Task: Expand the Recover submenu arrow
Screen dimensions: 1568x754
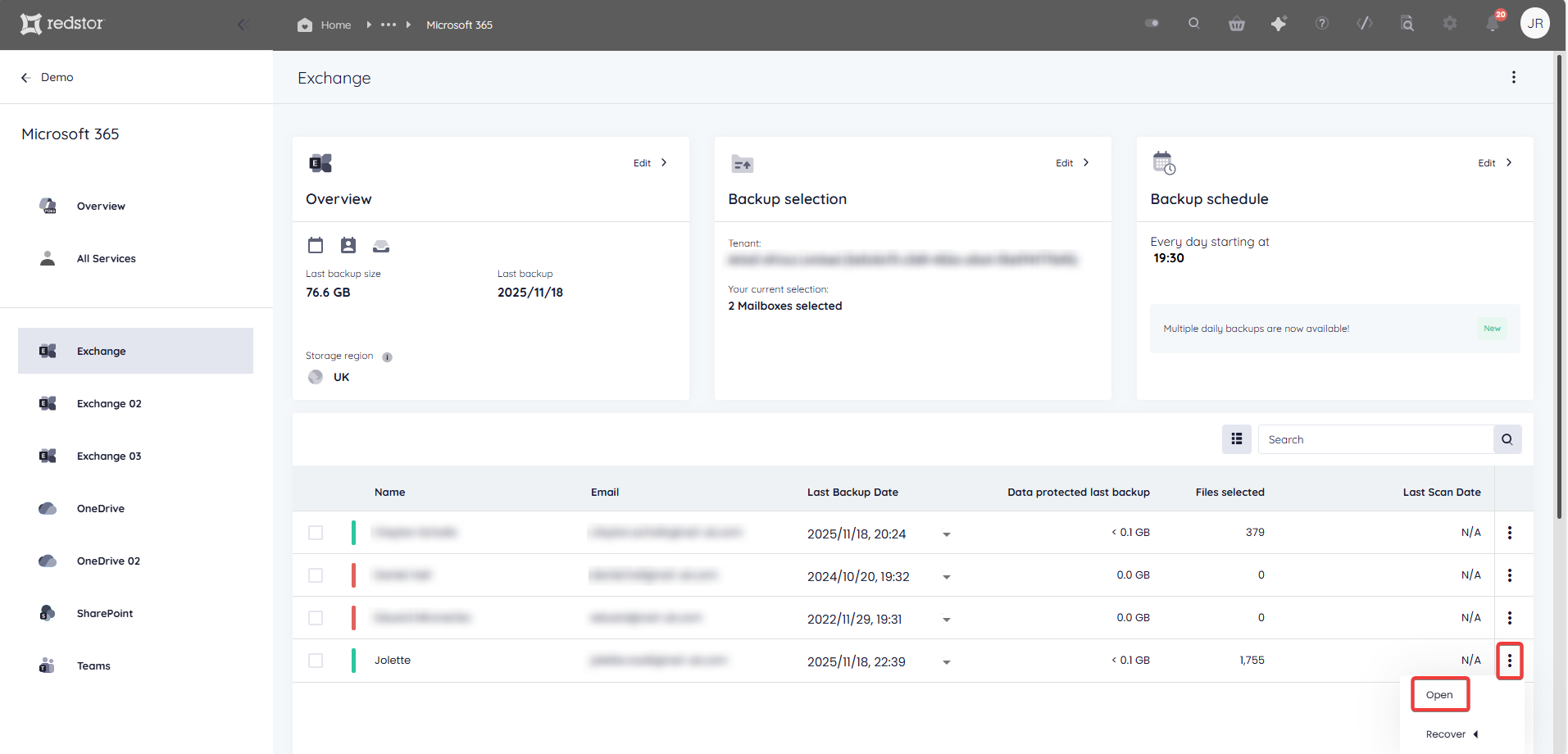Action: (1476, 734)
